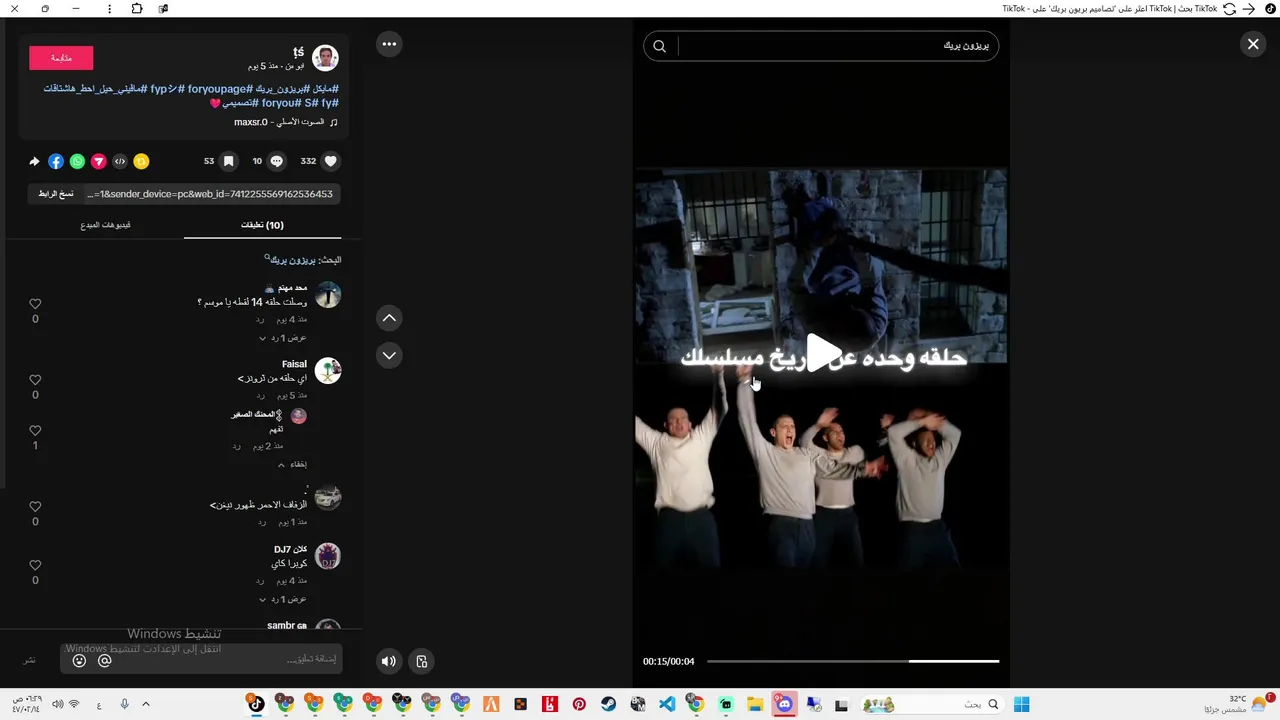Screen dimensions: 1280x720
Task: Show hidden system tray icons chevron
Action: tap(146, 705)
